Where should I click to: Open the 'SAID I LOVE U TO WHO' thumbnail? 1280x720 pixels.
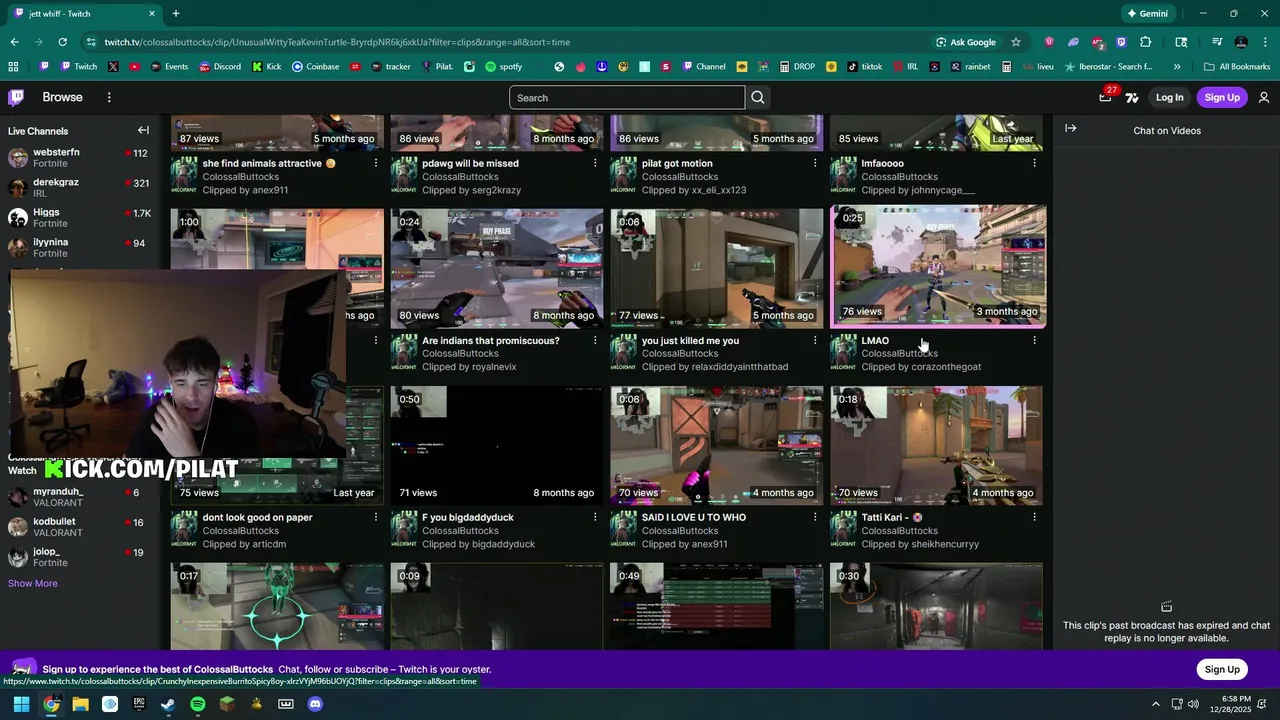coord(717,445)
